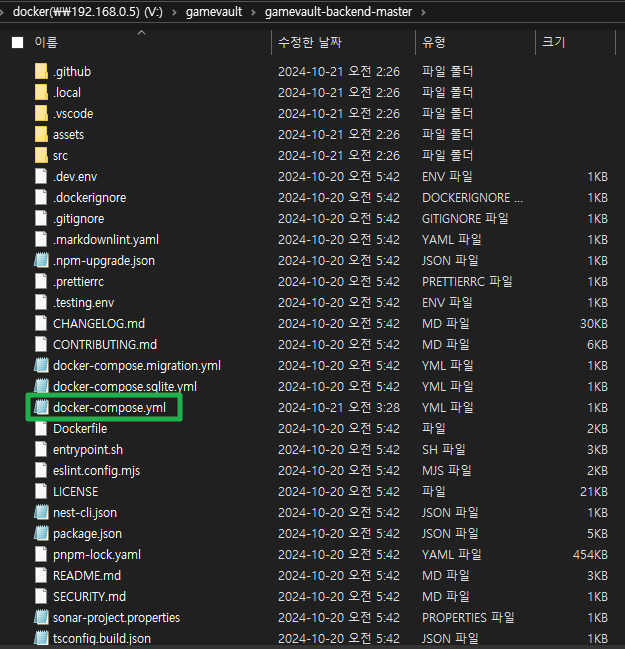Click the README.md file icon

point(41,576)
